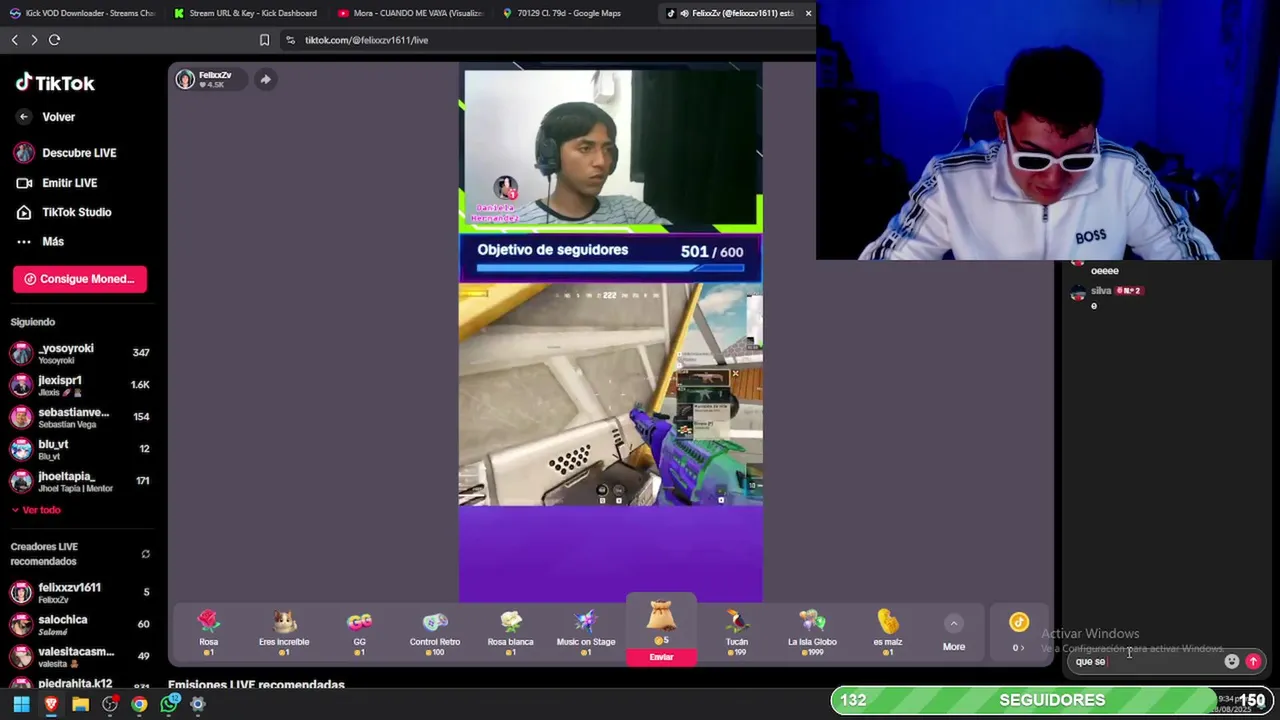The image size is (1280, 720).
Task: Select the Tucán gift
Action: (x=737, y=633)
